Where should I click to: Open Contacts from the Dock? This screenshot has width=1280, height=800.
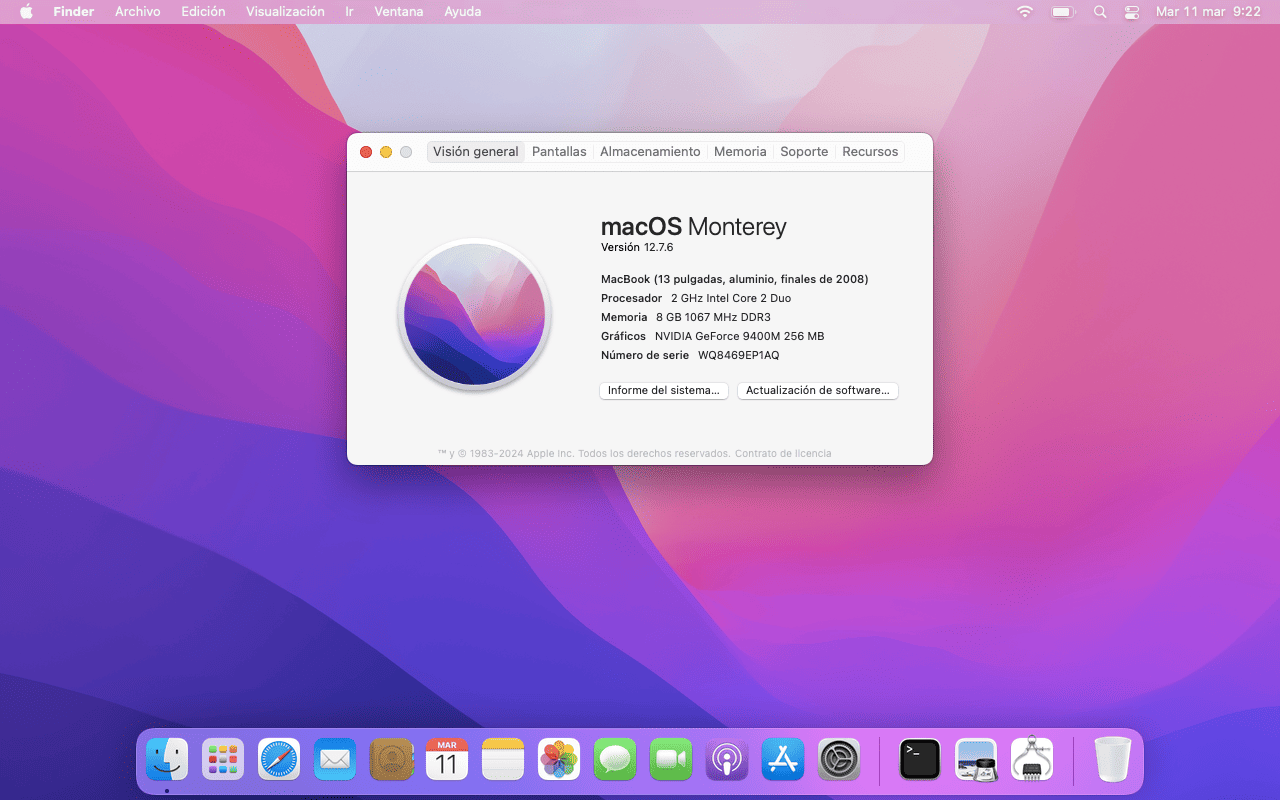click(x=391, y=760)
